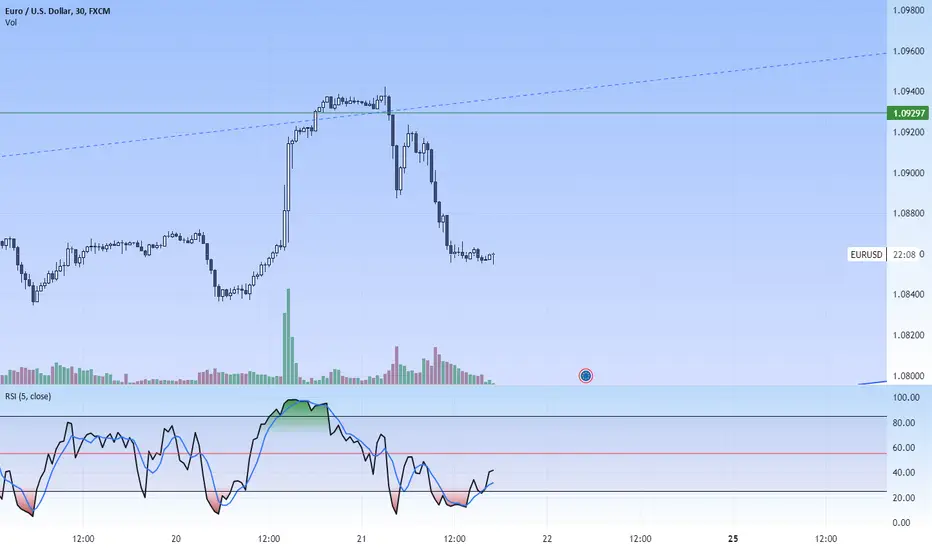
Task: Click the 1.09400 price axis label
Action: pyautogui.click(x=908, y=92)
